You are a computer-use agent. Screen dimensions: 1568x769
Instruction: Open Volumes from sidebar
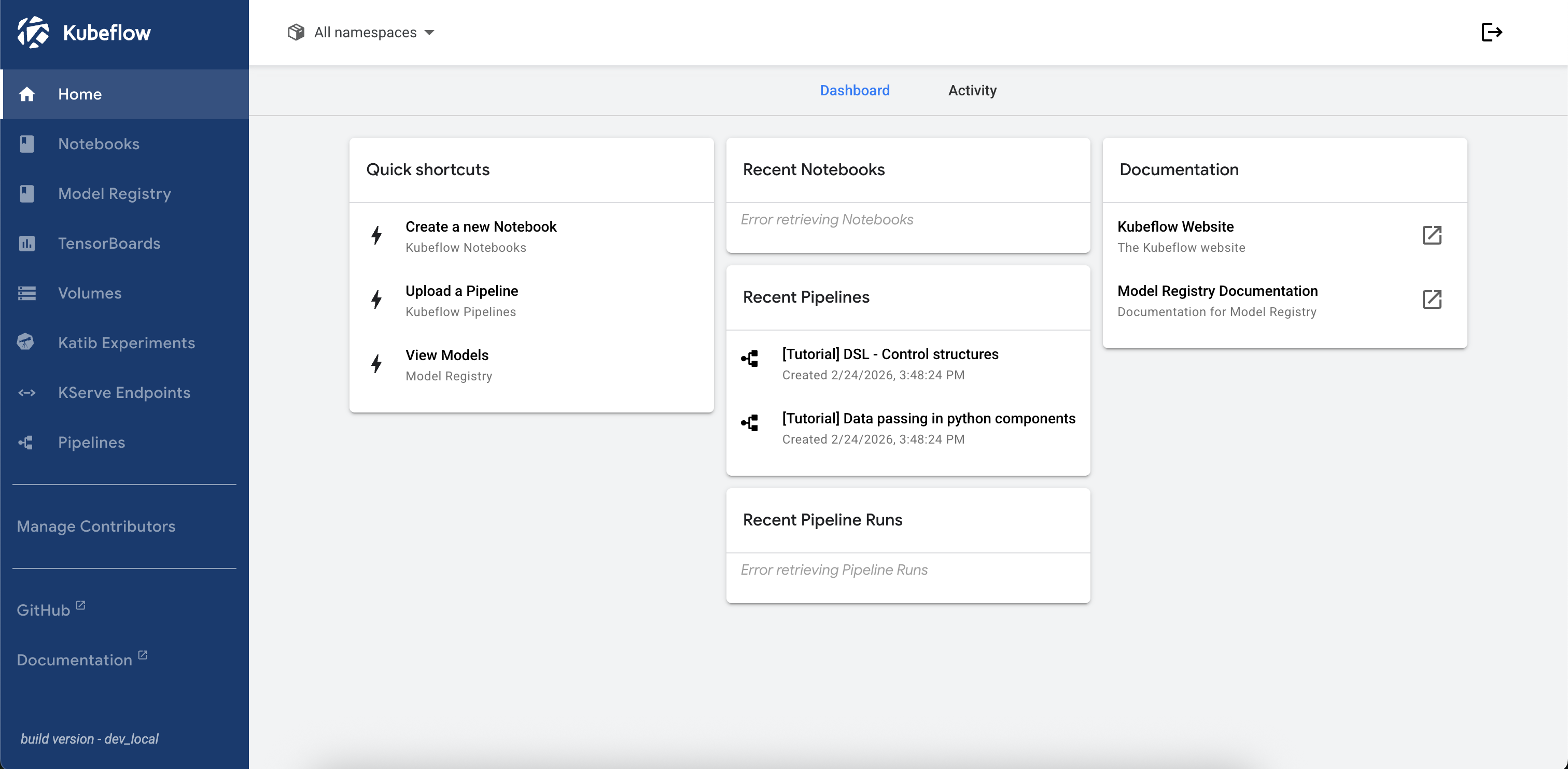click(124, 293)
